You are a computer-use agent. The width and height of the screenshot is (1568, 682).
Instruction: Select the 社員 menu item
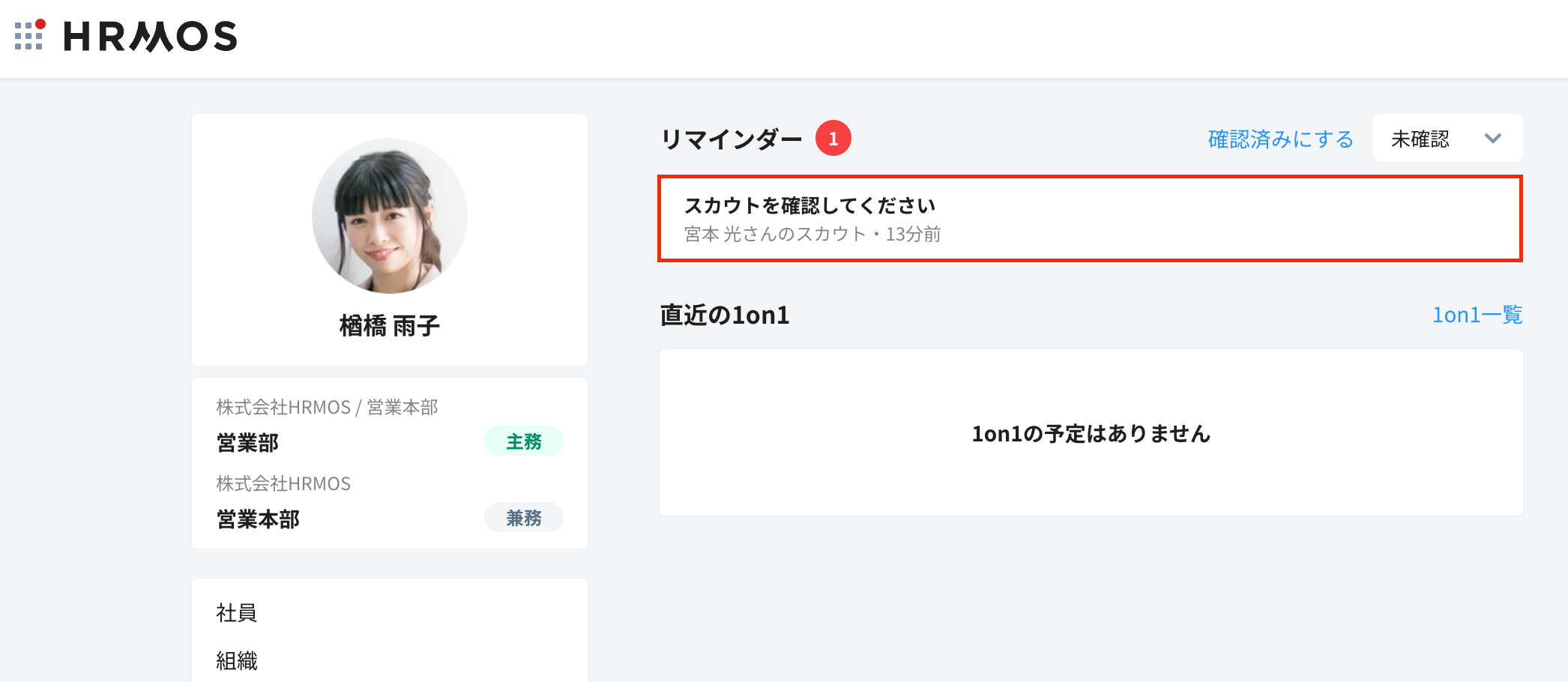pyautogui.click(x=237, y=613)
